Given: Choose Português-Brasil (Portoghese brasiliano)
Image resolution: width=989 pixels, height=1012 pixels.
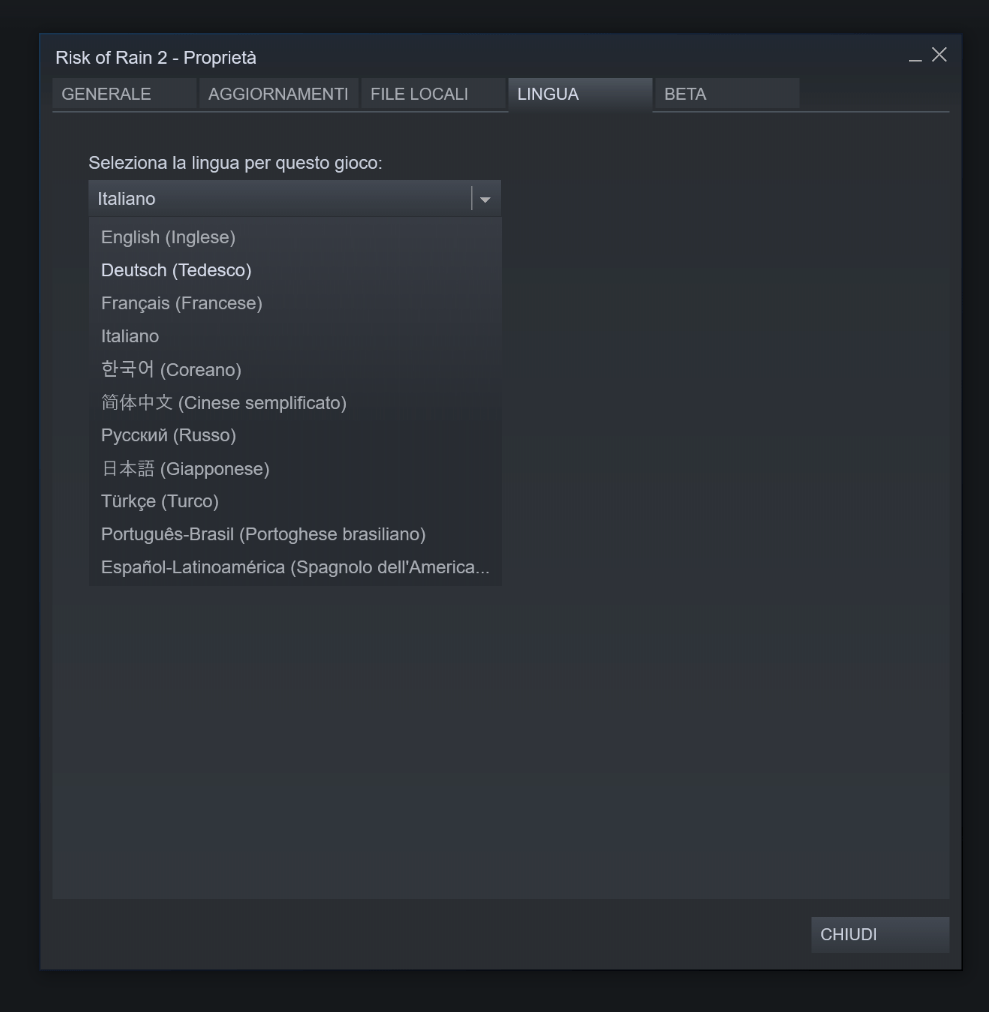Looking at the screenshot, I should [295, 534].
